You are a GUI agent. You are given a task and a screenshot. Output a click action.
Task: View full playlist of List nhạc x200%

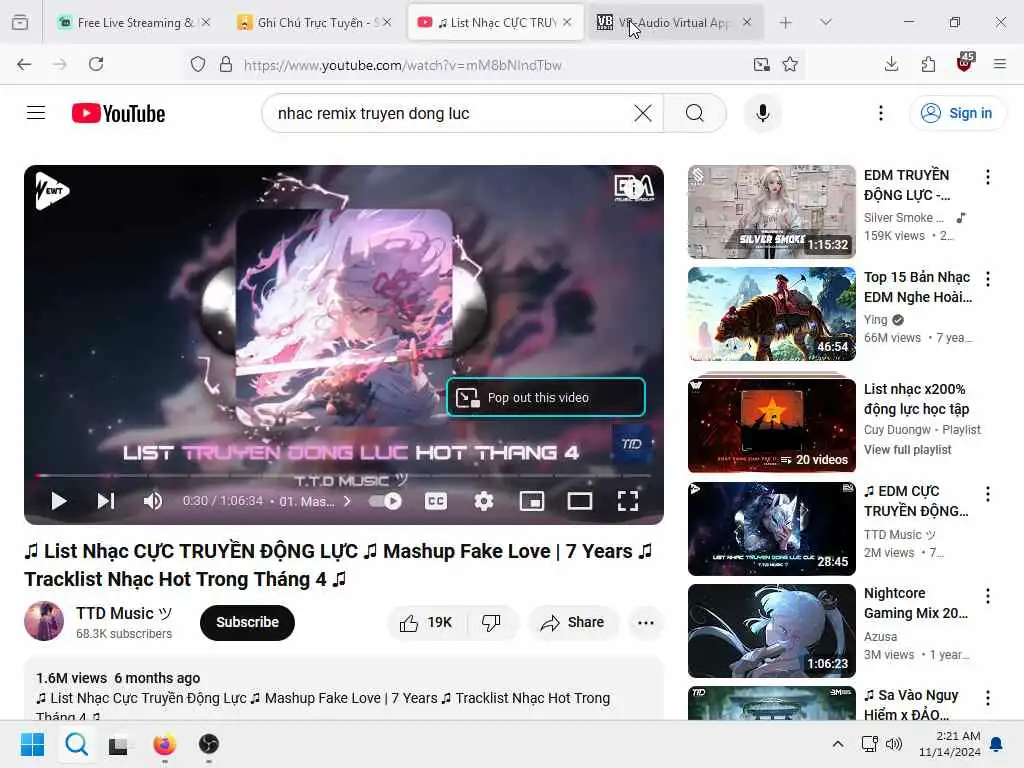[907, 449]
